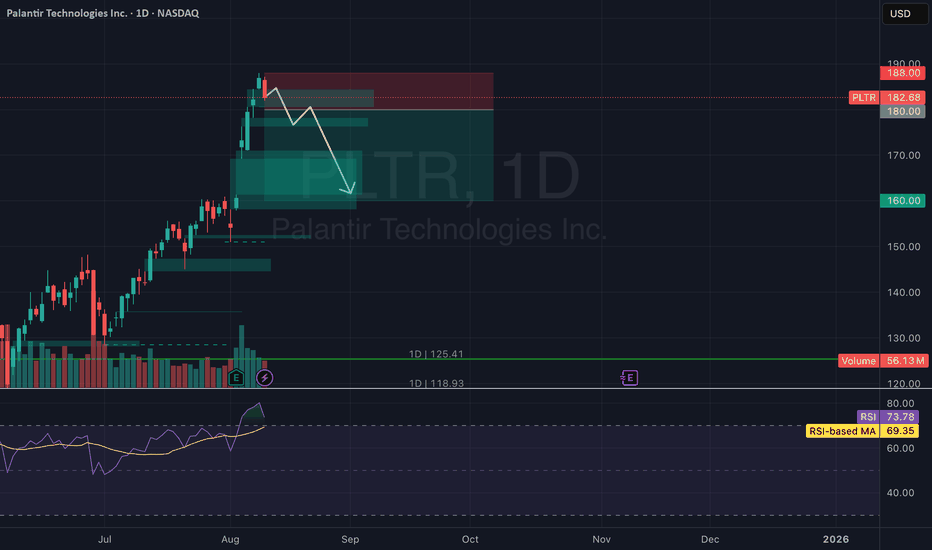The height and width of the screenshot is (550, 932).
Task: Click the RSI-based MA 69.35 label
Action: point(862,431)
